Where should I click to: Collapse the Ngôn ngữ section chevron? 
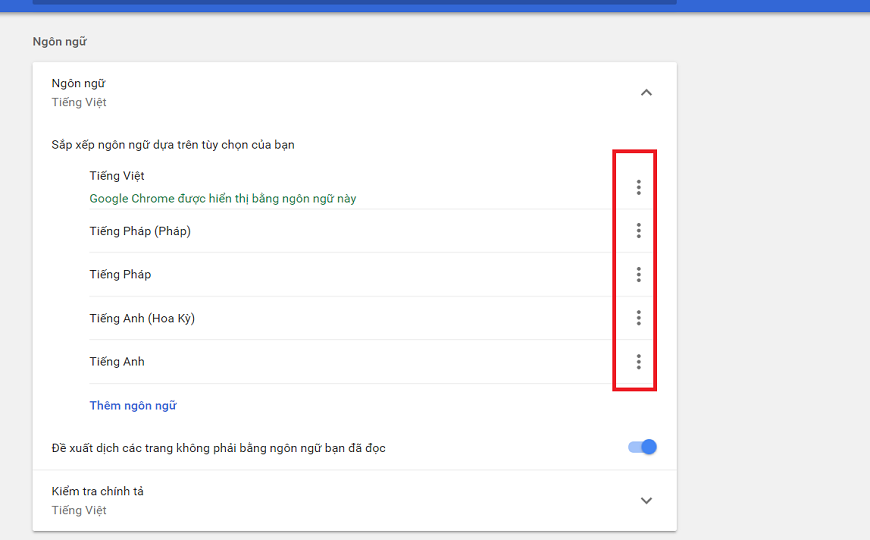click(646, 93)
